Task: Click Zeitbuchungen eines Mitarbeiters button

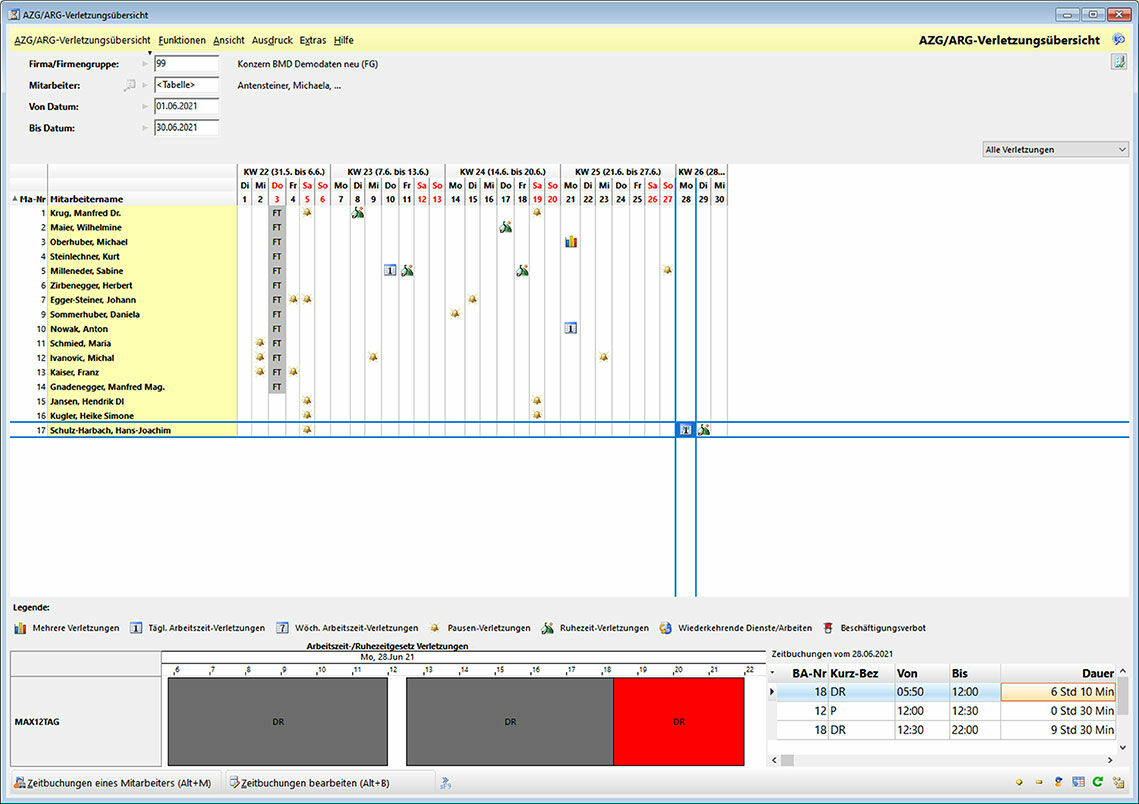Action: [112, 782]
